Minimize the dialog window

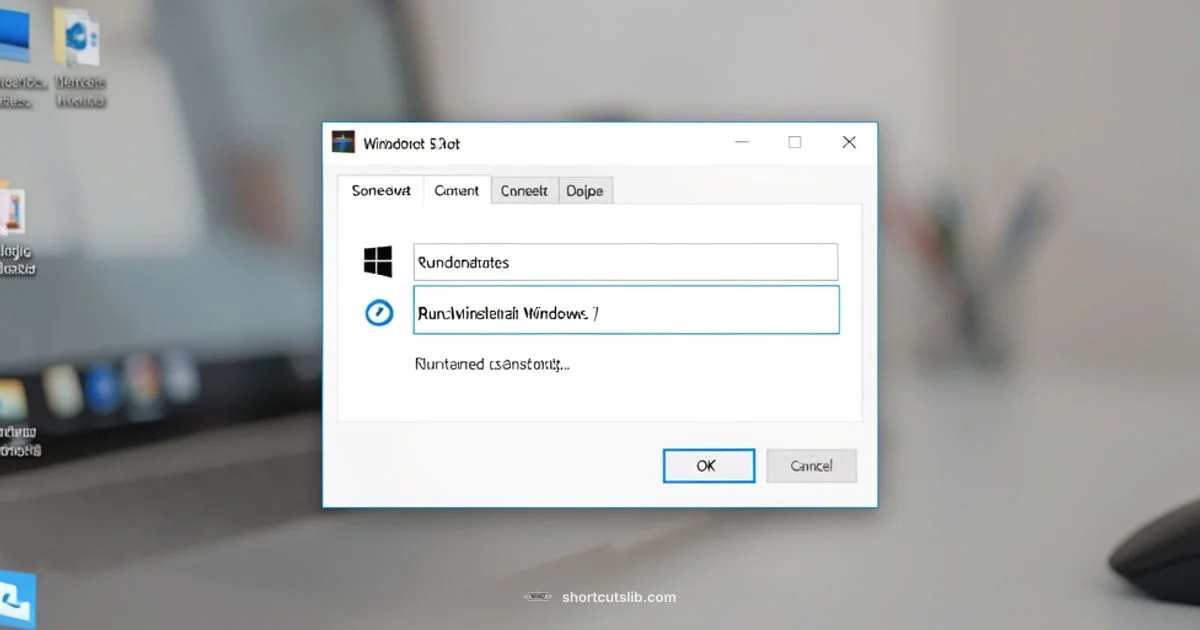(741, 142)
